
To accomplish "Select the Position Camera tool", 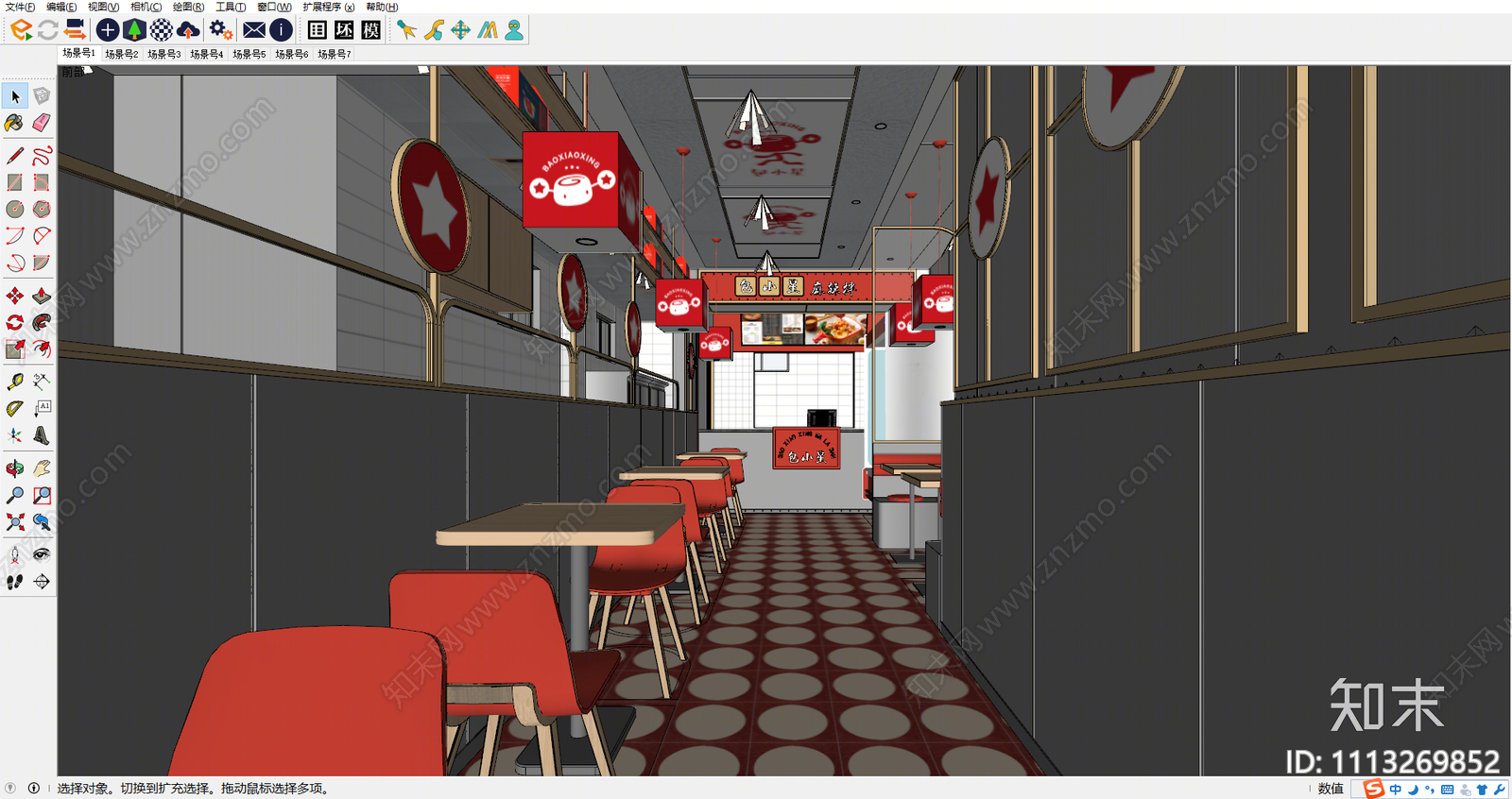I will point(15,555).
